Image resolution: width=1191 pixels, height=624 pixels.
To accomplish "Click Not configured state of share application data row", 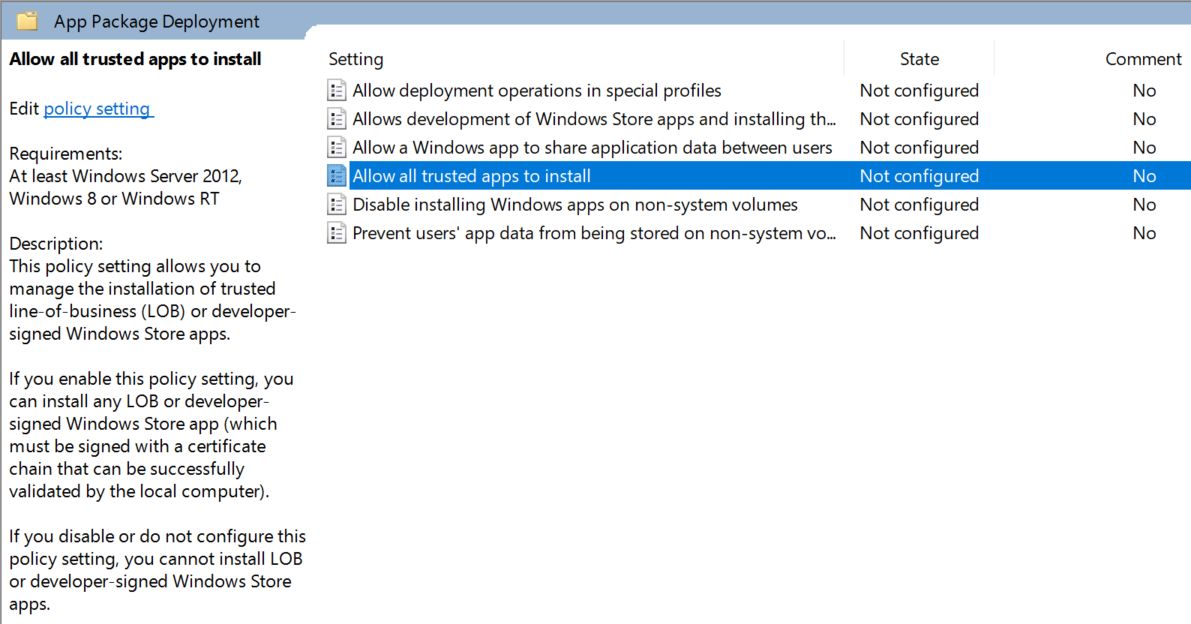I will (919, 147).
